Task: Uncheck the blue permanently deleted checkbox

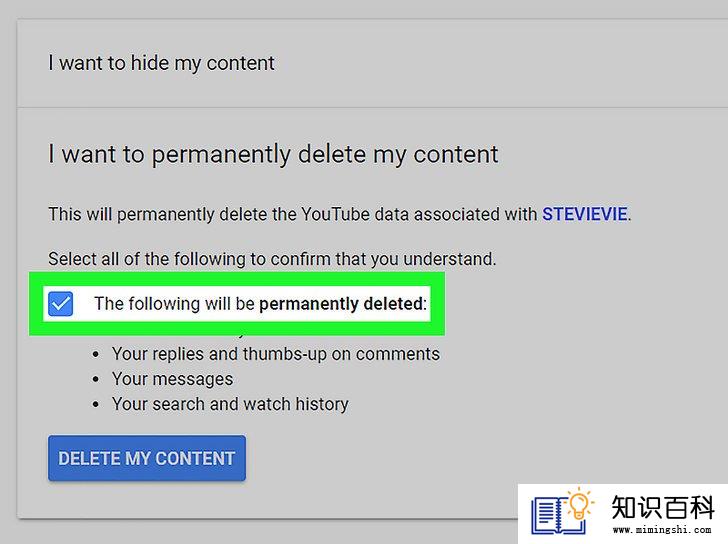Action: point(60,304)
